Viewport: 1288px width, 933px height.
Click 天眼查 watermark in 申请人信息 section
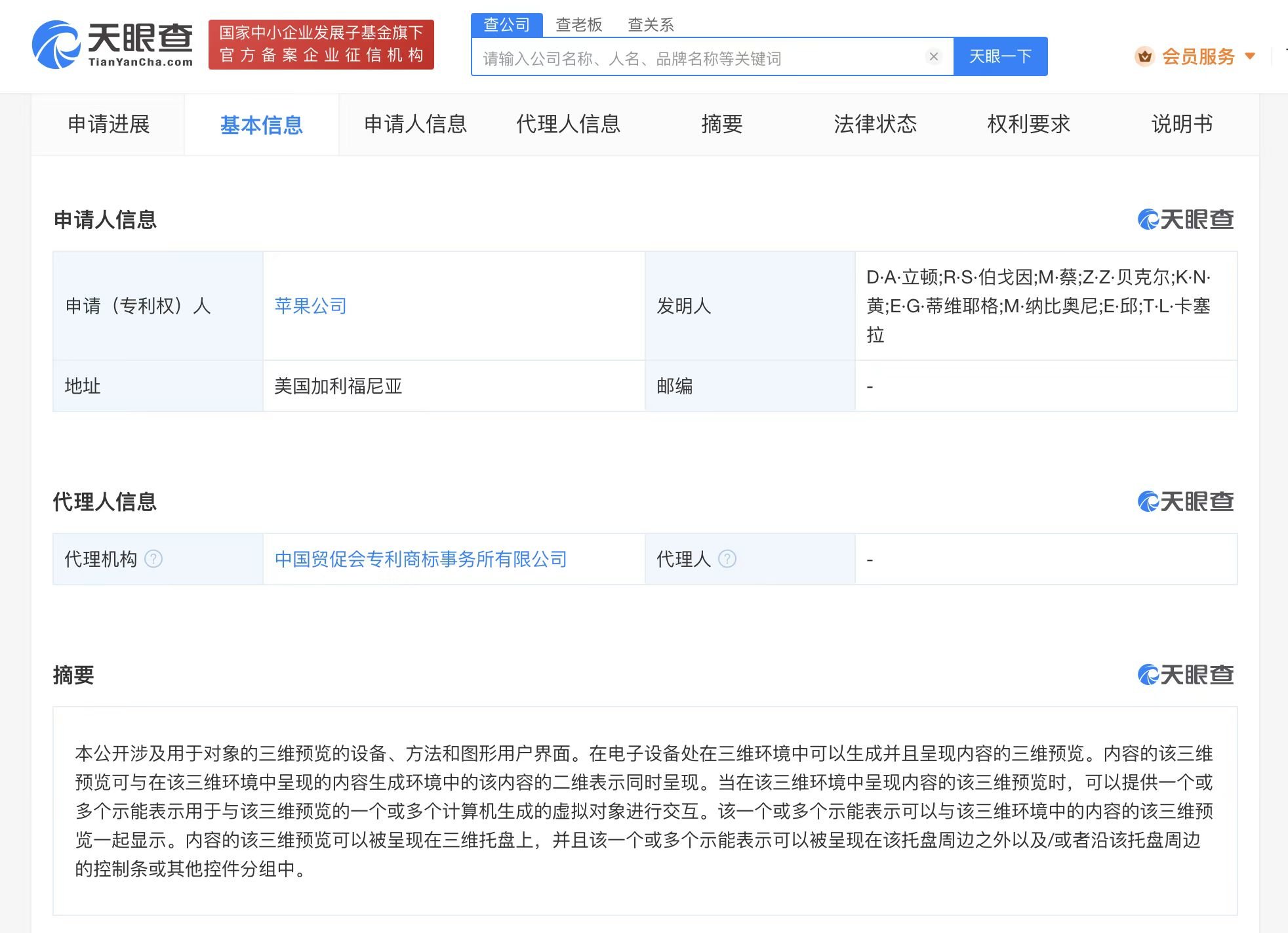(x=1186, y=219)
